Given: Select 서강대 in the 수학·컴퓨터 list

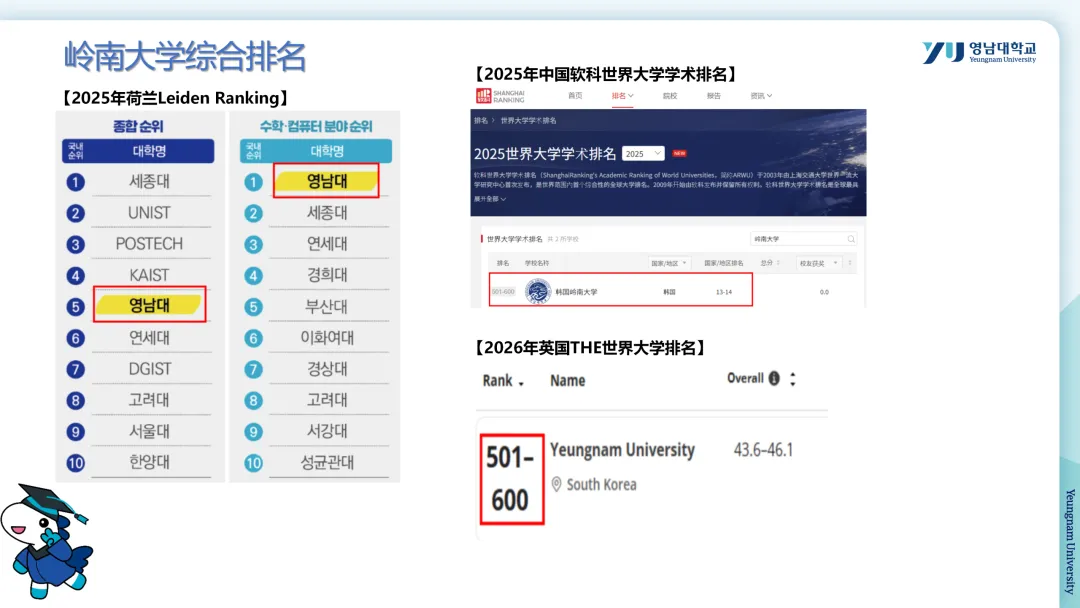Looking at the screenshot, I should [326, 432].
